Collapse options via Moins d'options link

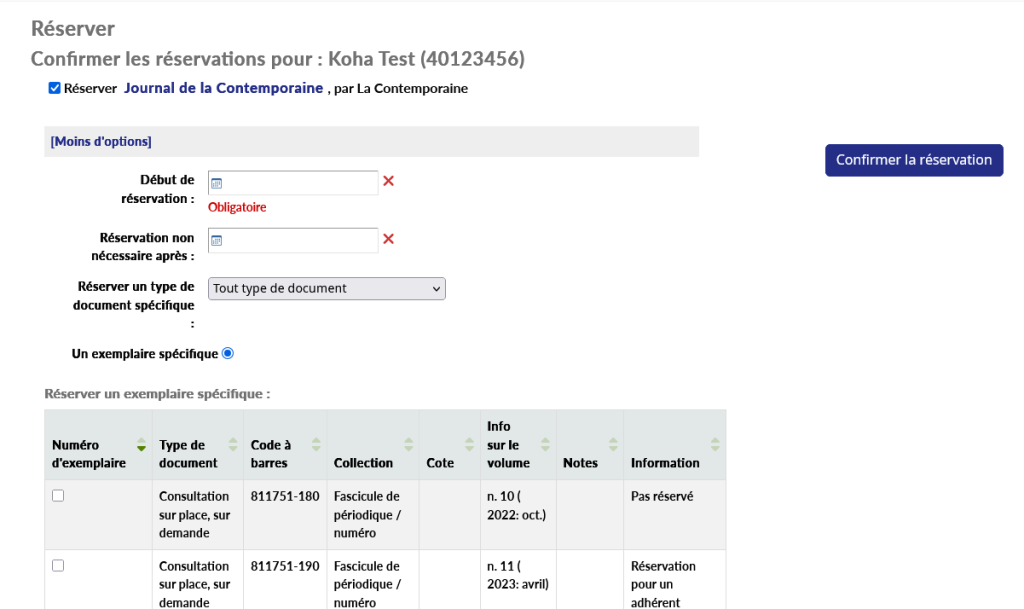point(101,142)
